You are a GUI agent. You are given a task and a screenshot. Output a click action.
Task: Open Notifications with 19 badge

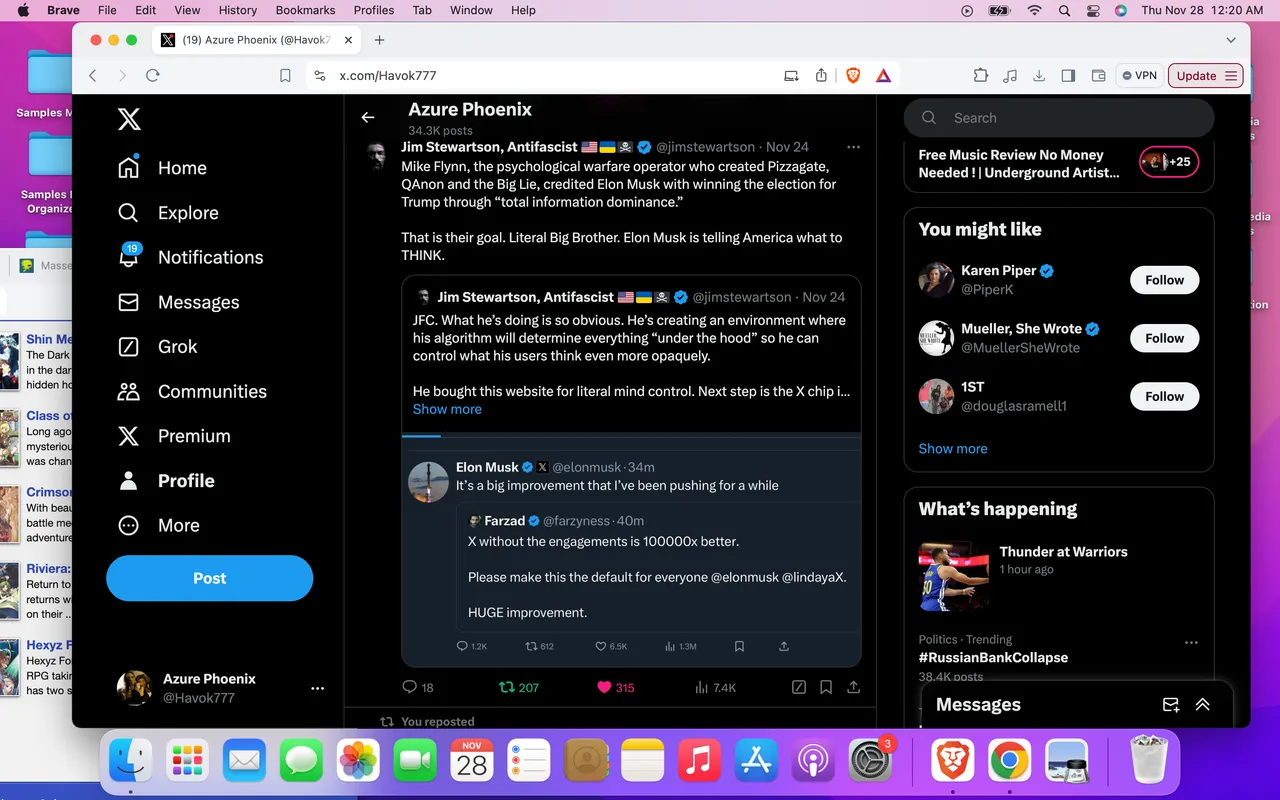(x=190, y=257)
